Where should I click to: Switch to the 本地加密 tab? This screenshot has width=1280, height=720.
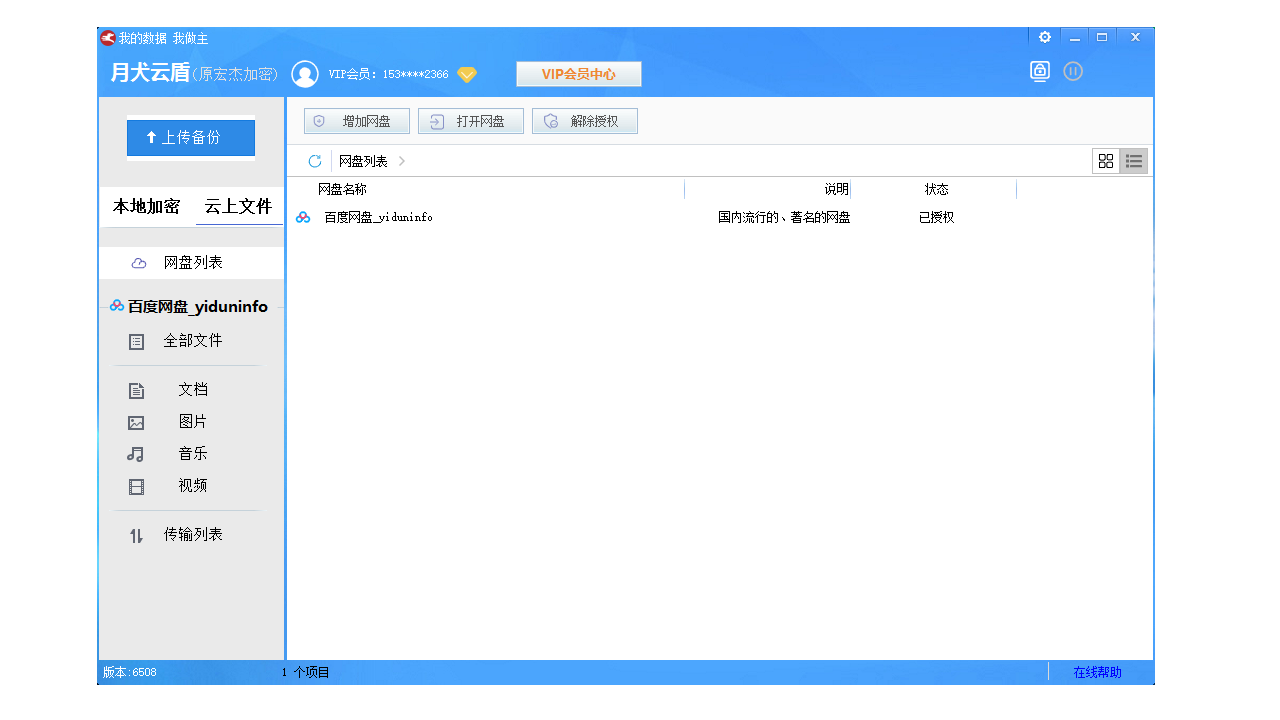[x=145, y=207]
